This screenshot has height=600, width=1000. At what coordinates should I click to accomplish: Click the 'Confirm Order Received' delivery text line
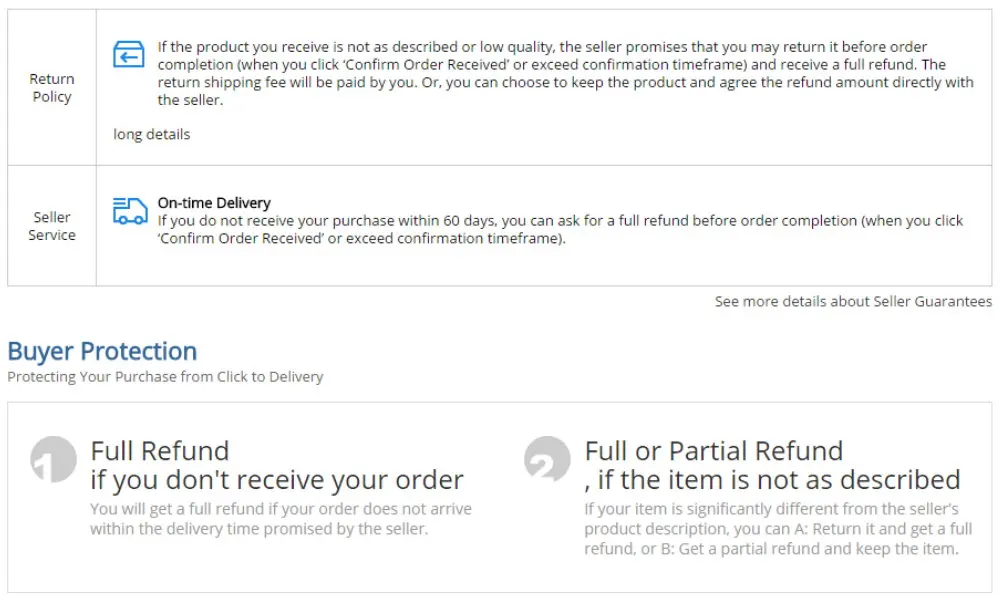point(362,238)
